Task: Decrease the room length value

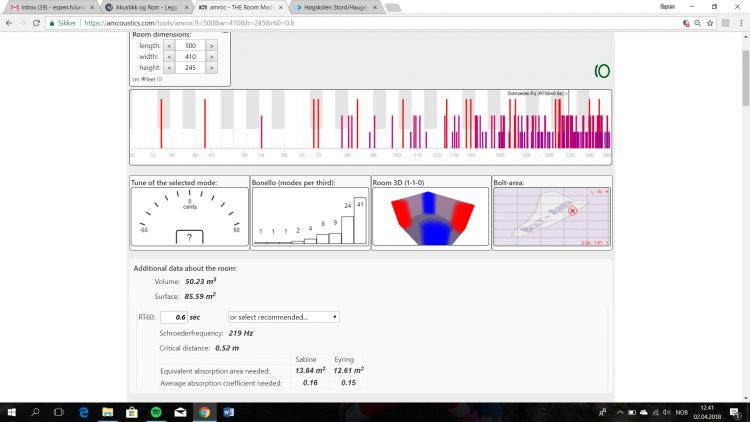Action: [x=169, y=46]
